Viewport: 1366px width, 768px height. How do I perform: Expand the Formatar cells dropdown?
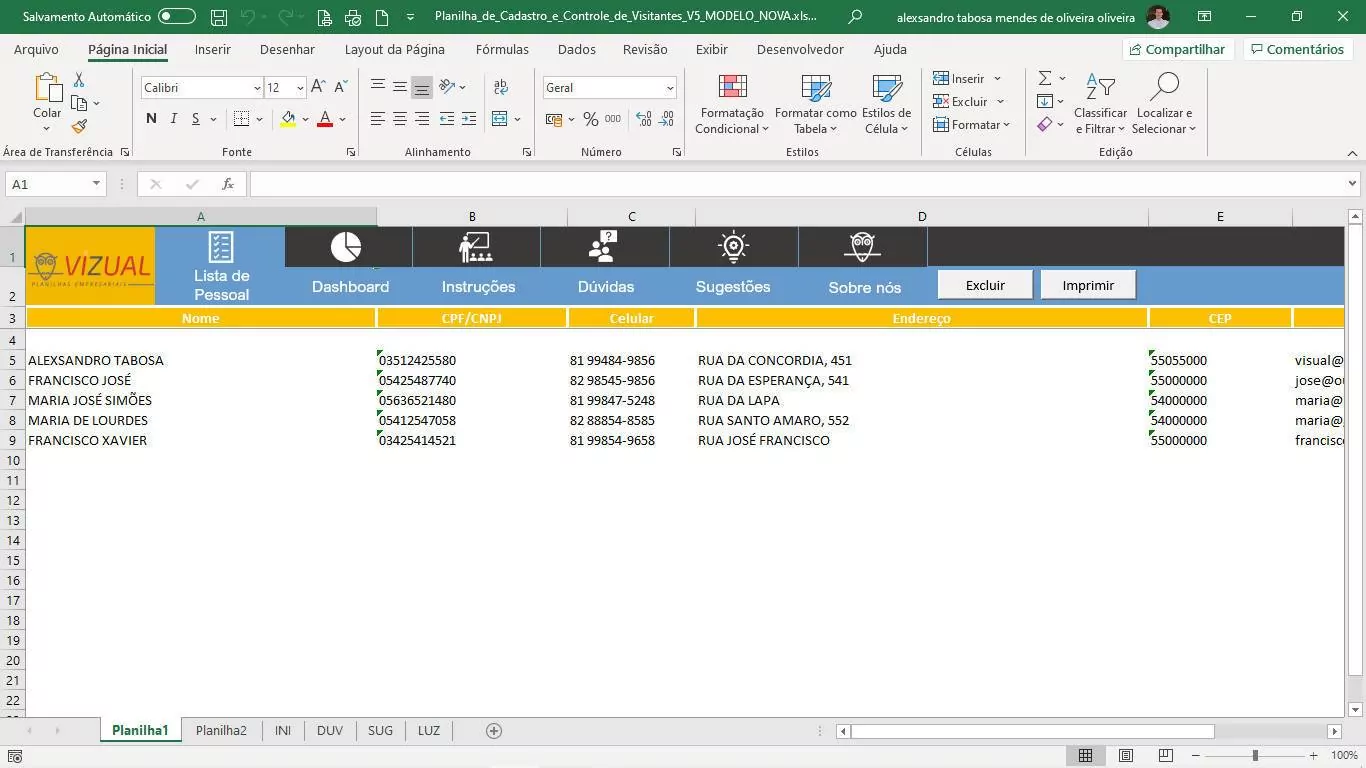coord(1006,125)
